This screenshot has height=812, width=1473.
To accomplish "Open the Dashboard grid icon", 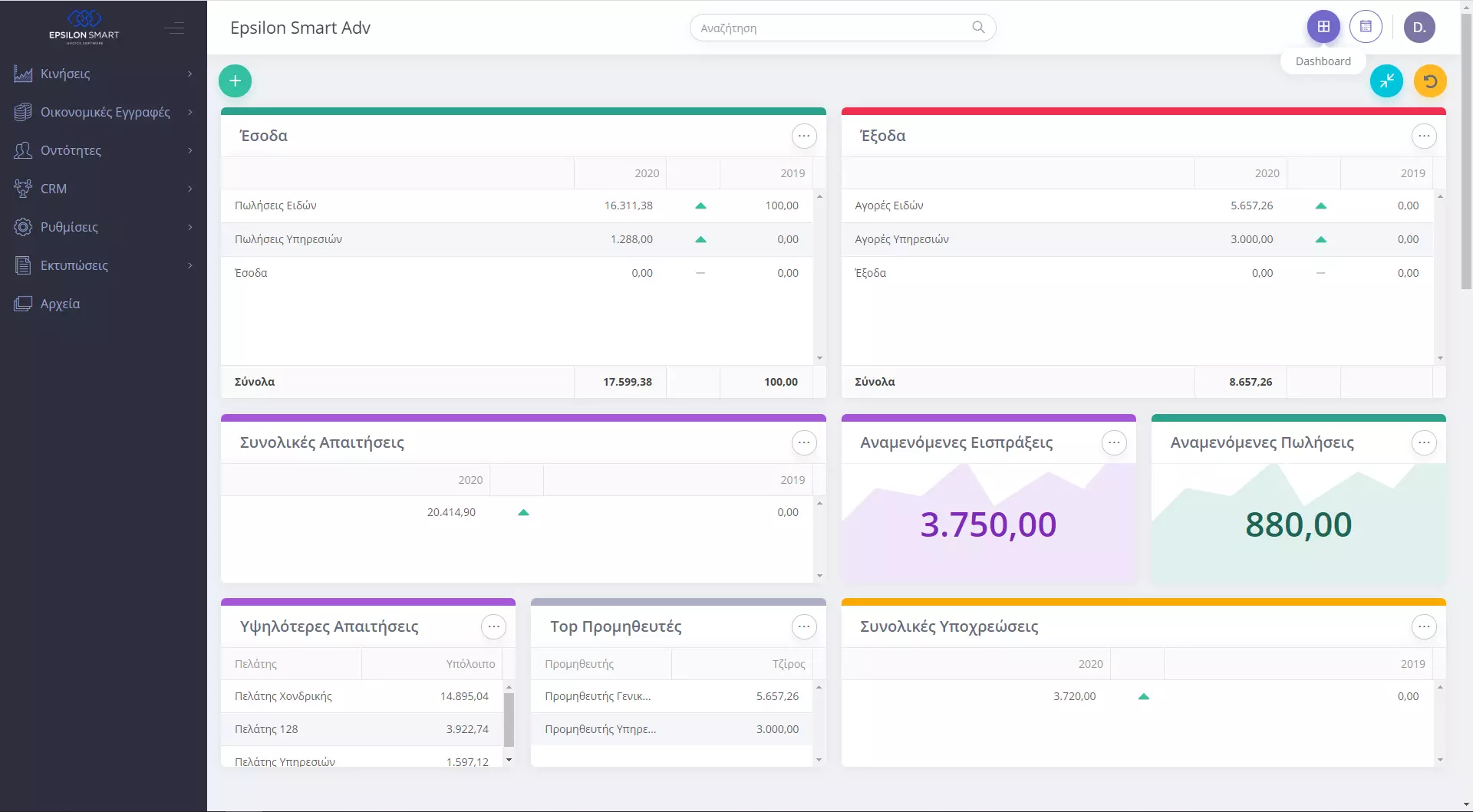I will tap(1323, 27).
